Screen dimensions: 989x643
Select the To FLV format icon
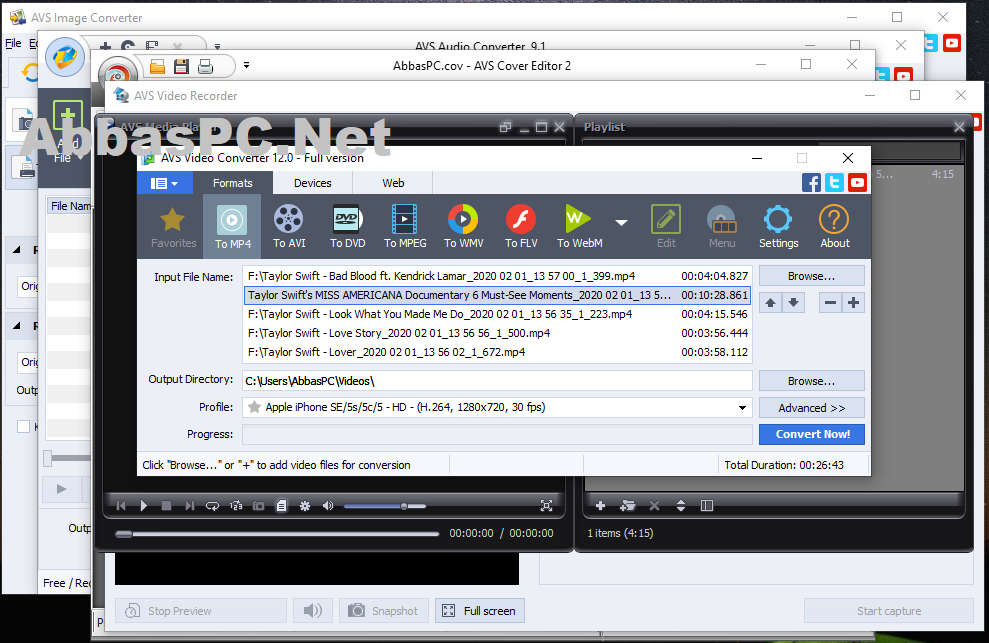(x=521, y=227)
